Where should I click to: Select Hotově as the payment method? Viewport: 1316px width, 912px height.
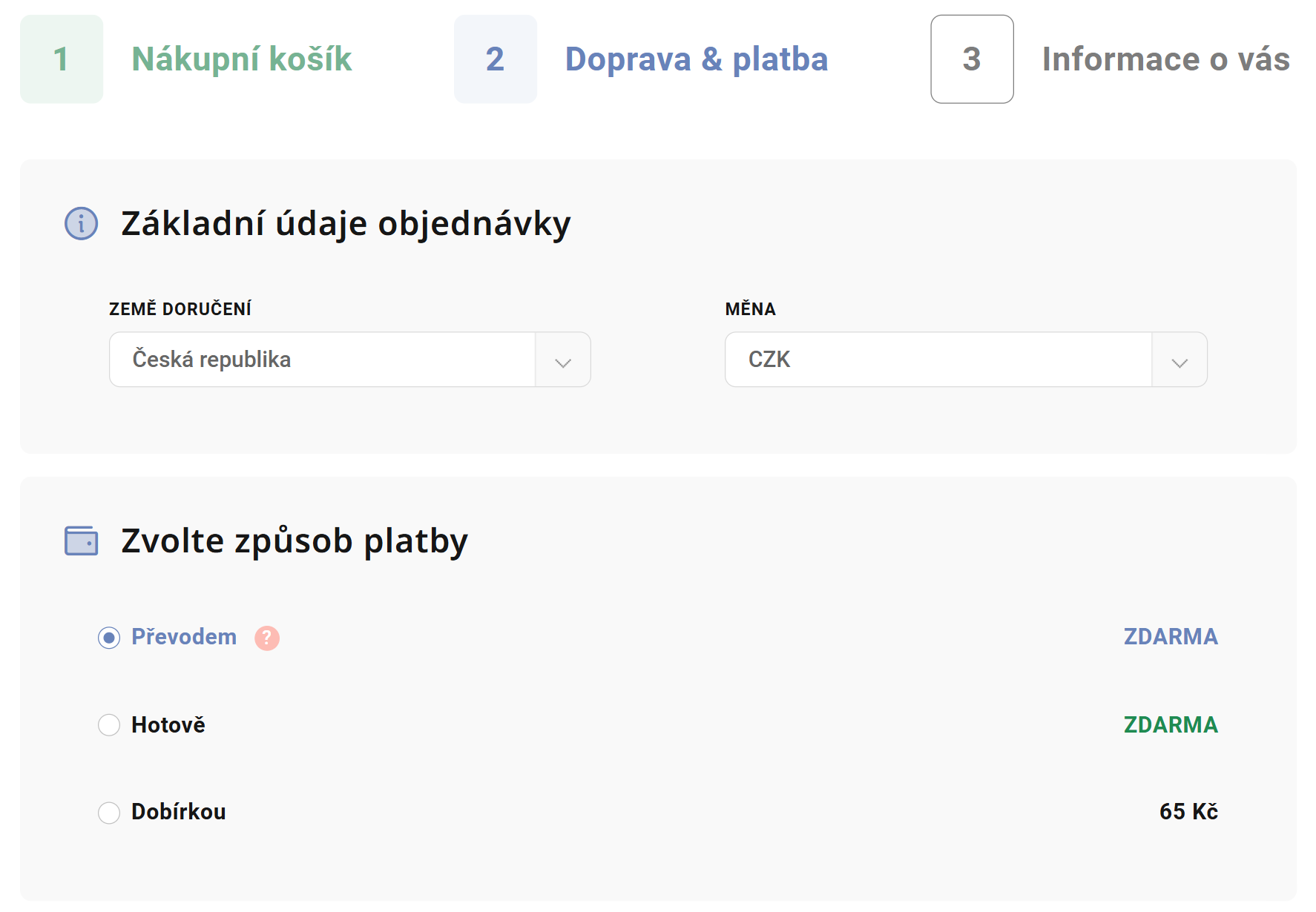(x=109, y=724)
